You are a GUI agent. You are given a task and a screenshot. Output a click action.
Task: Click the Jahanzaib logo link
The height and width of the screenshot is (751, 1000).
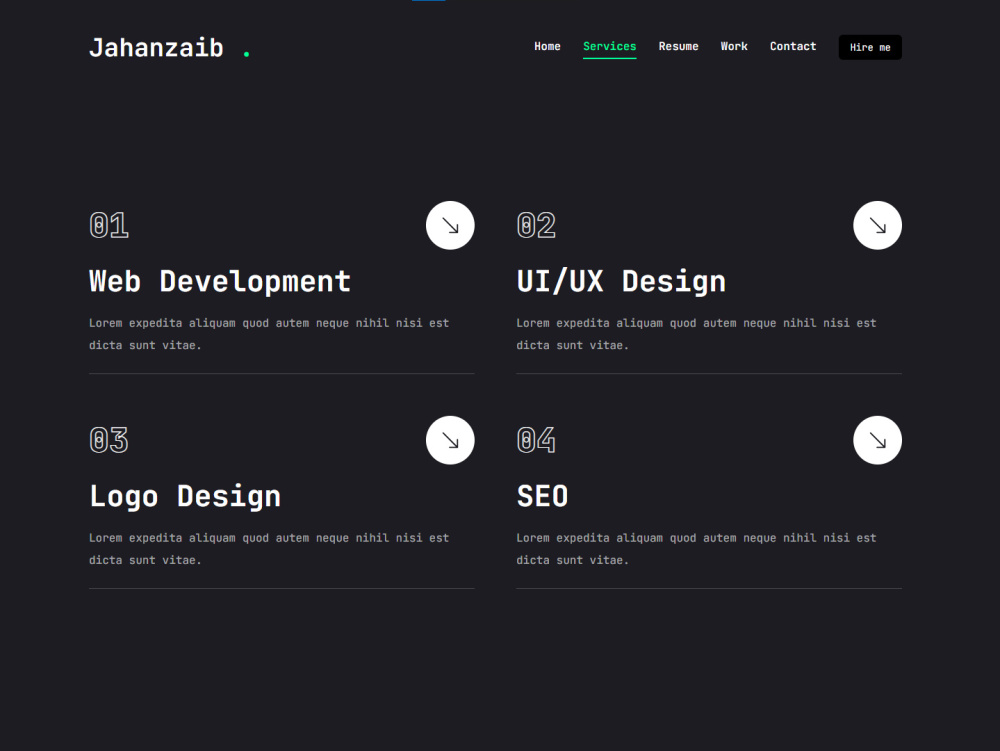pos(170,48)
